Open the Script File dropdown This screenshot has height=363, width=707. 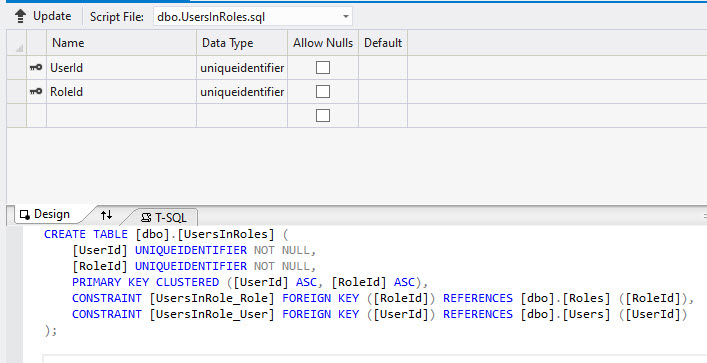[346, 17]
